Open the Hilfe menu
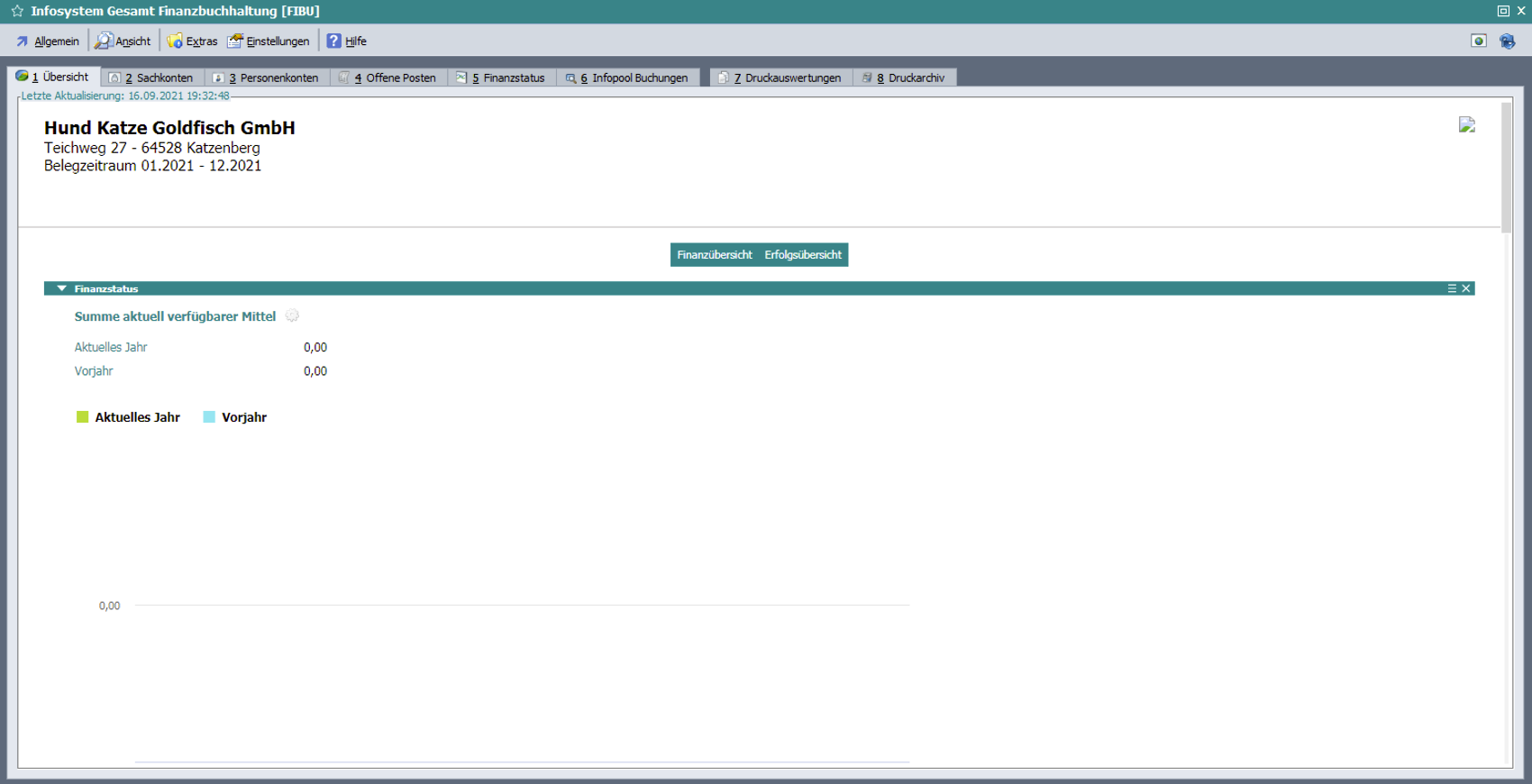The width and height of the screenshot is (1532, 784). (x=347, y=41)
